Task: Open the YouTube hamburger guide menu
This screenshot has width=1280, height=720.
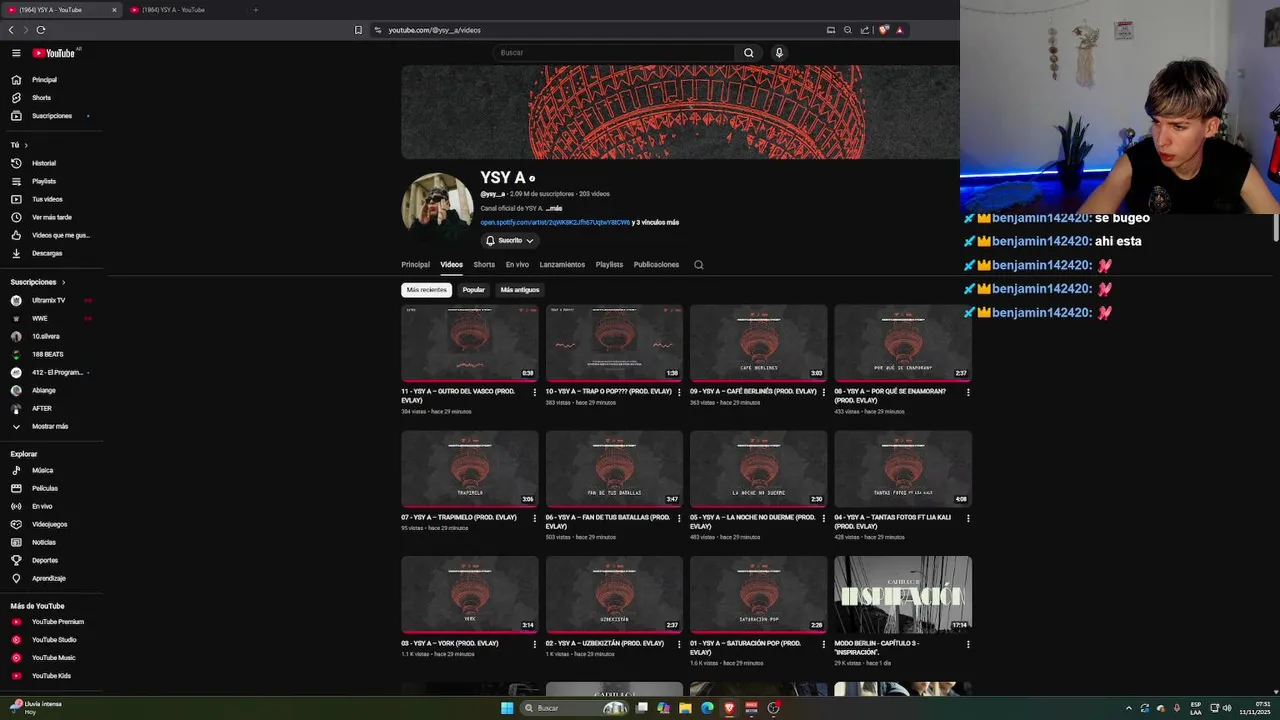Action: pos(16,53)
